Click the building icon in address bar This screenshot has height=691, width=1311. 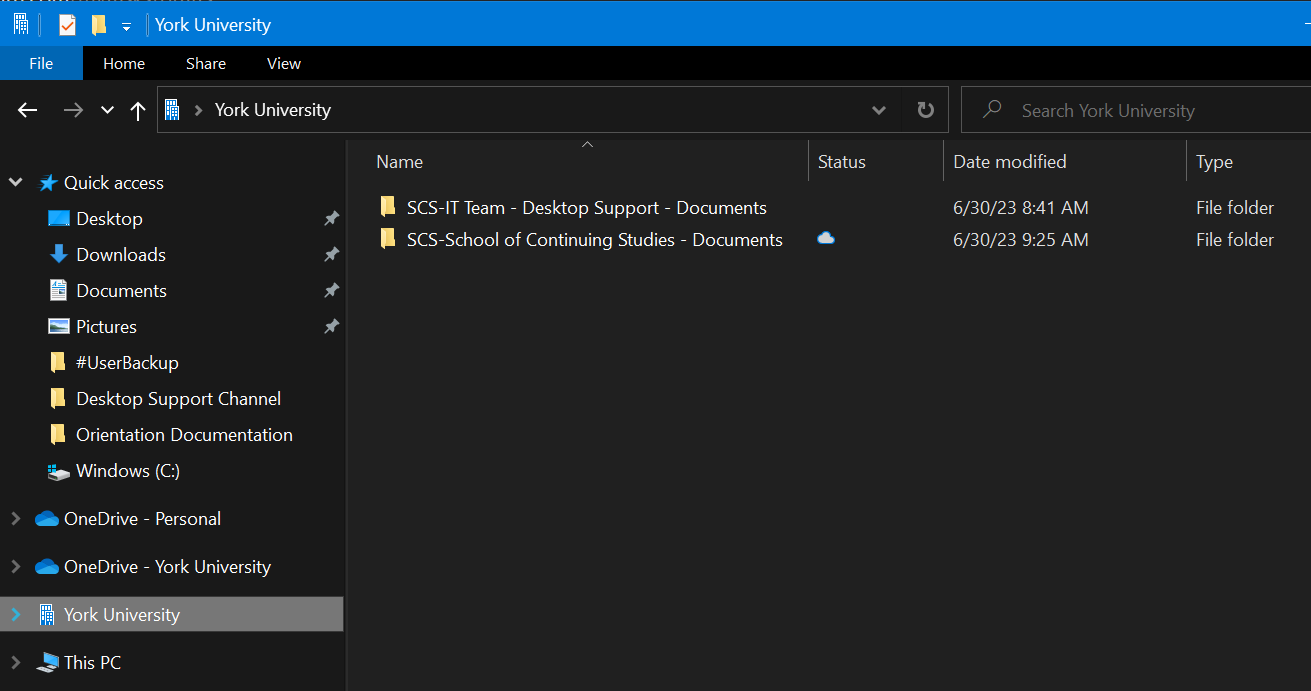click(172, 110)
